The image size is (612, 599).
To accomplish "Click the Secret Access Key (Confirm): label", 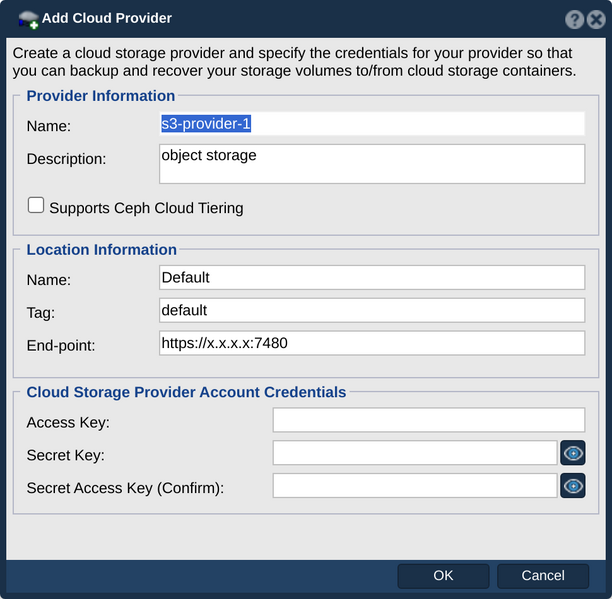I will pyautogui.click(x=125, y=488).
